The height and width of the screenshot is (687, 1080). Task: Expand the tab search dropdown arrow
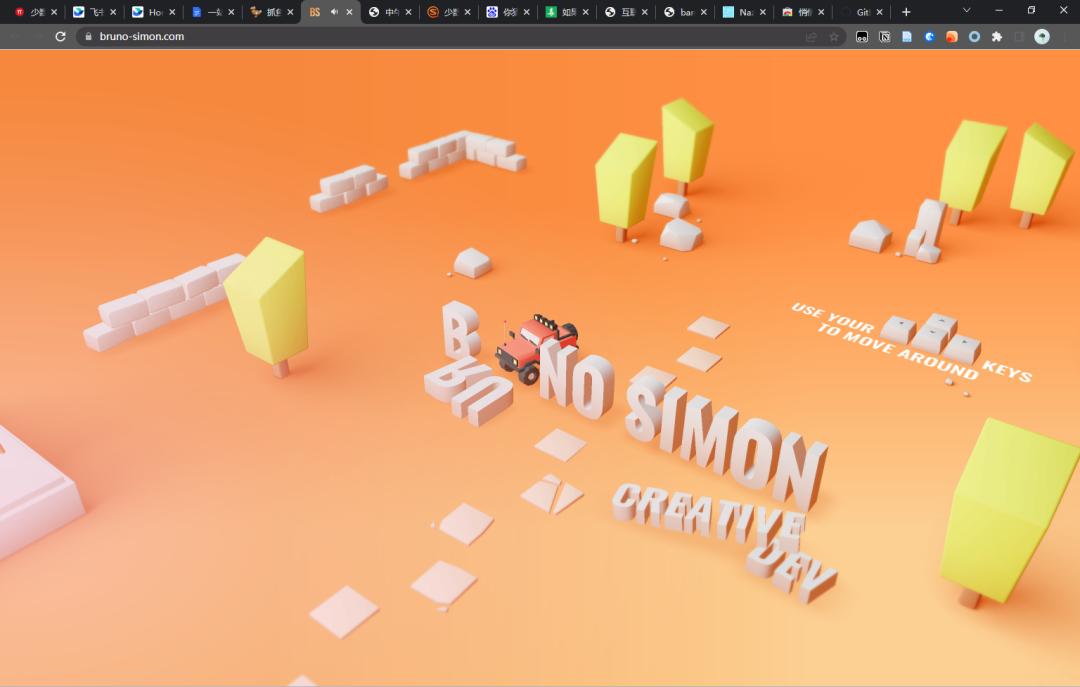click(x=966, y=11)
